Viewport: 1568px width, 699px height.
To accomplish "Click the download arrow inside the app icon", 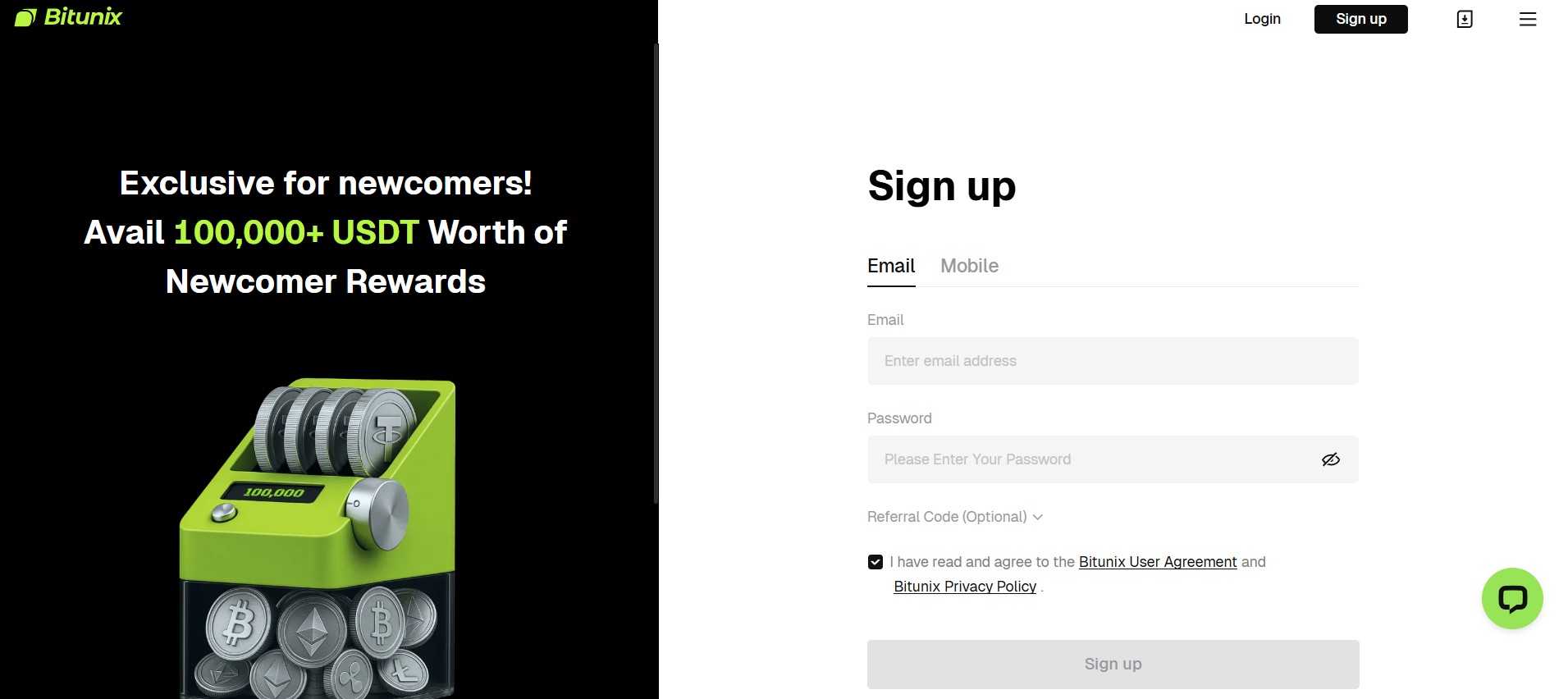I will 1464,18.
